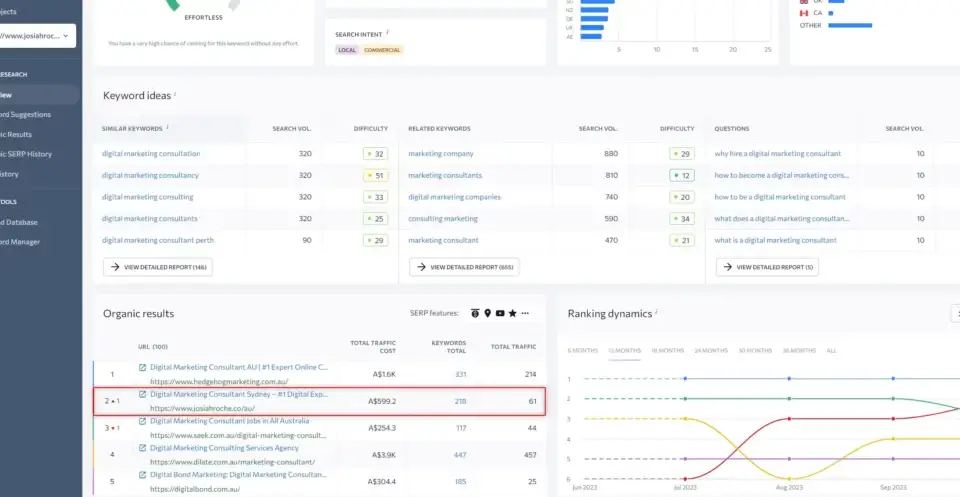The image size is (960, 497).
Task: Open keyword digital marketing consultation
Action: [x=151, y=154]
